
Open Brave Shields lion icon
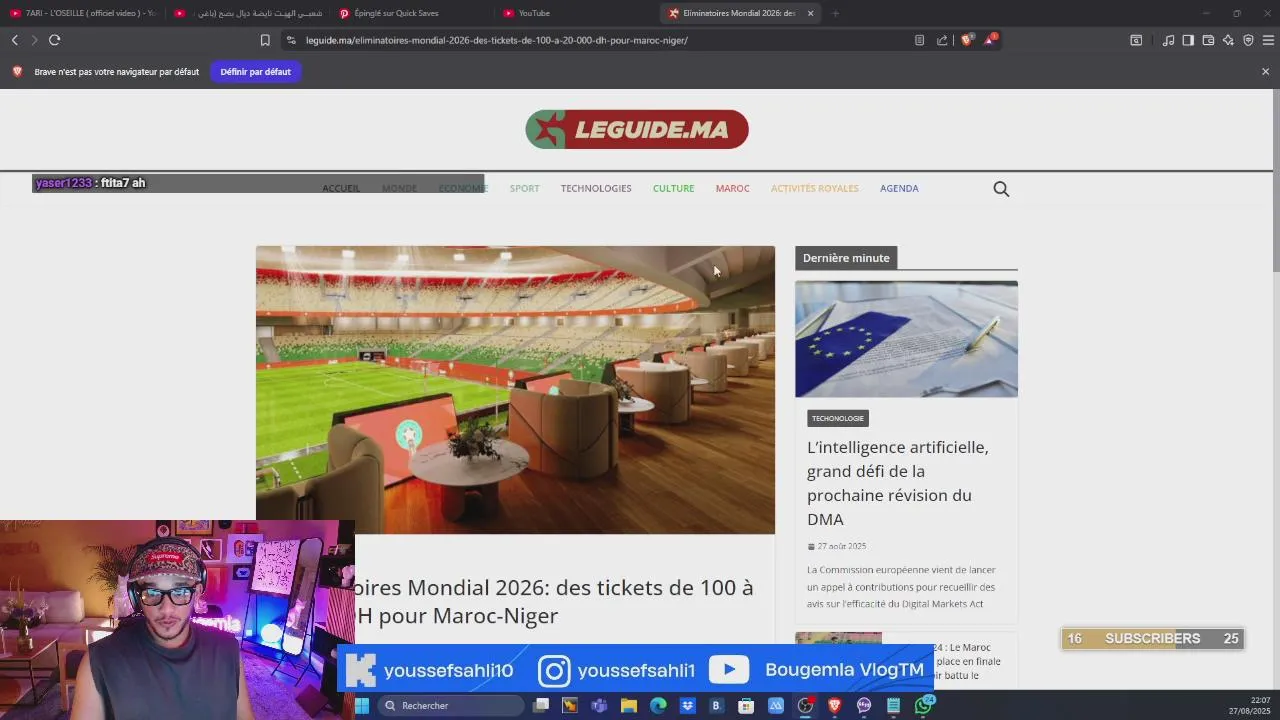[x=966, y=40]
